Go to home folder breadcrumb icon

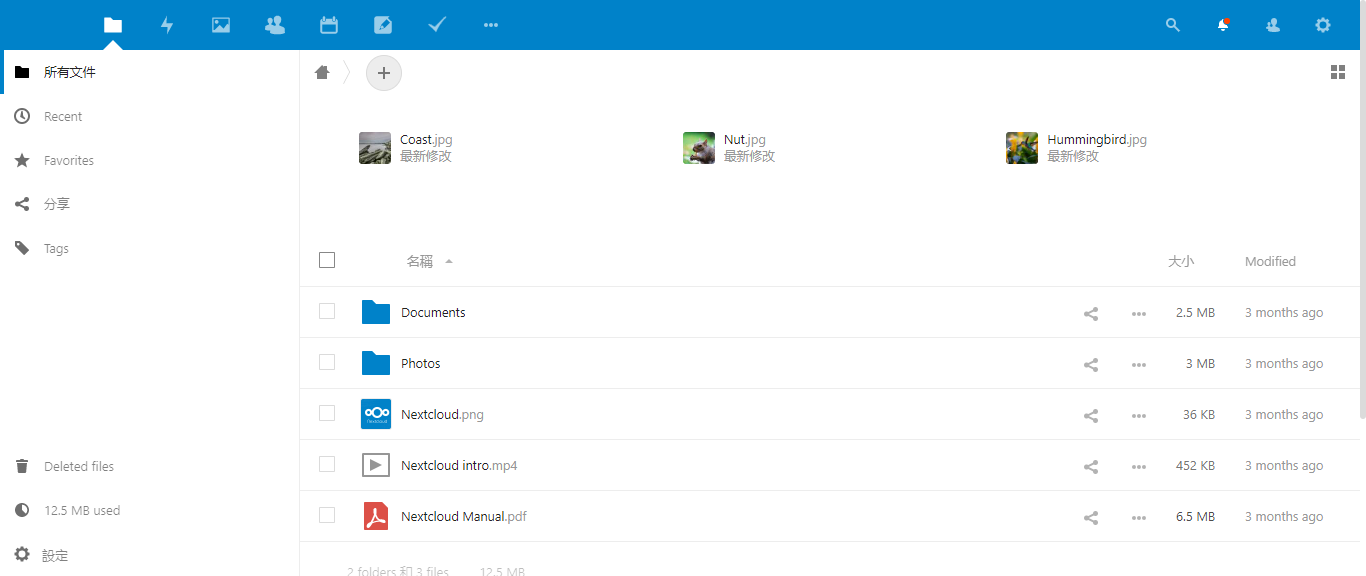(x=322, y=72)
